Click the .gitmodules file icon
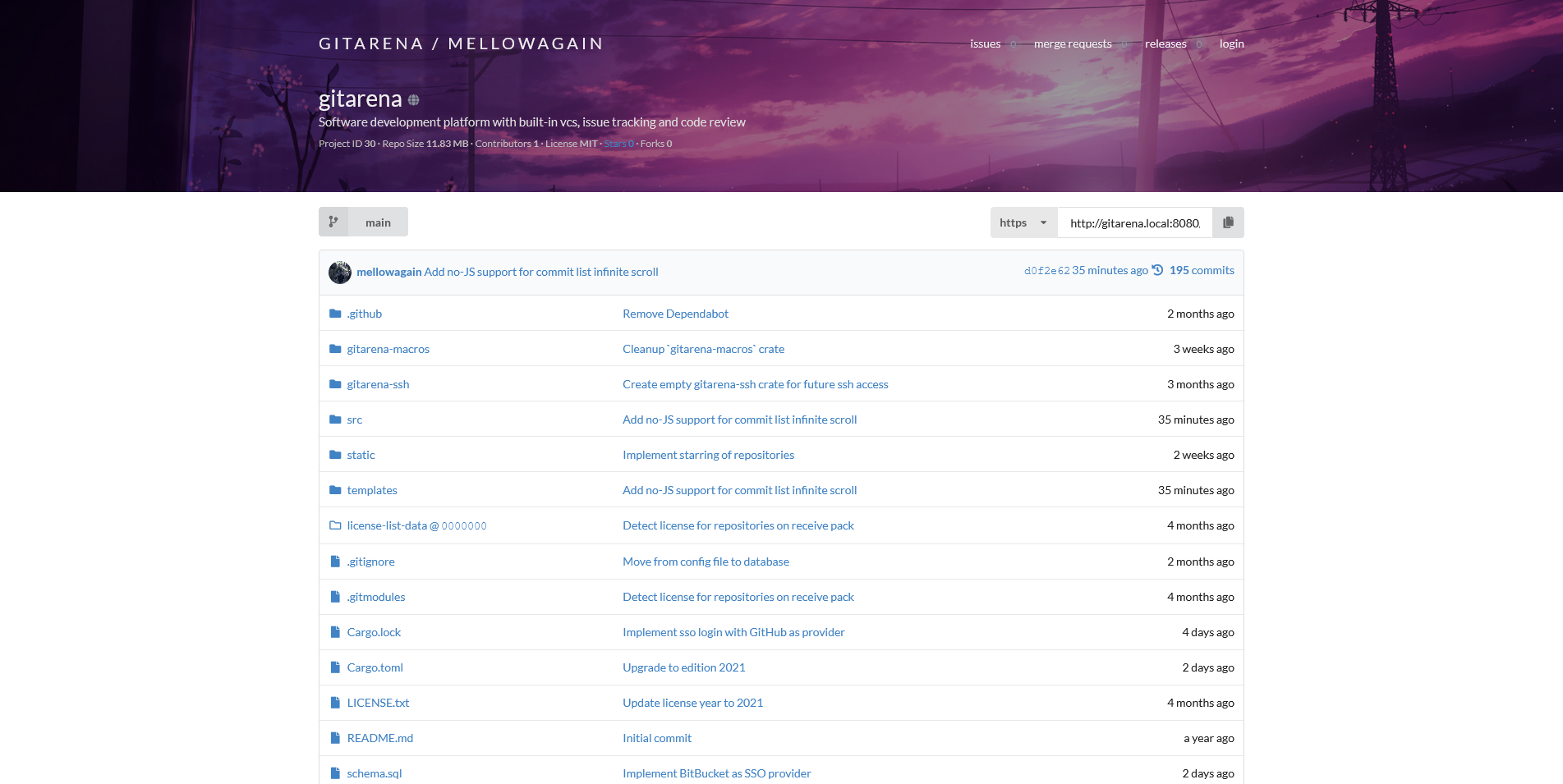This screenshot has width=1563, height=784. point(335,597)
